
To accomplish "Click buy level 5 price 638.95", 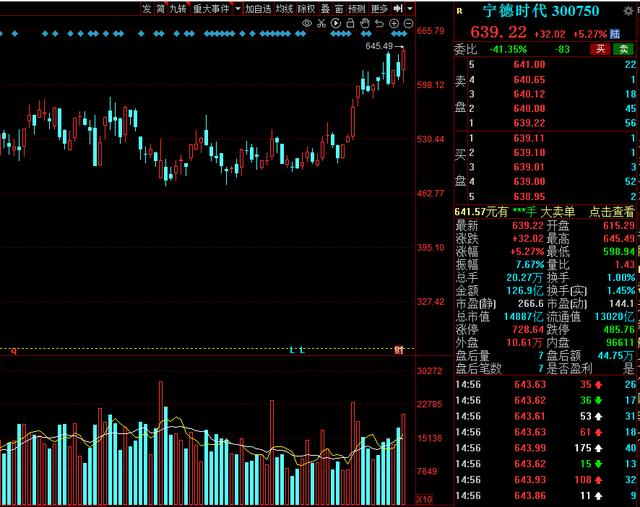I will point(529,196).
